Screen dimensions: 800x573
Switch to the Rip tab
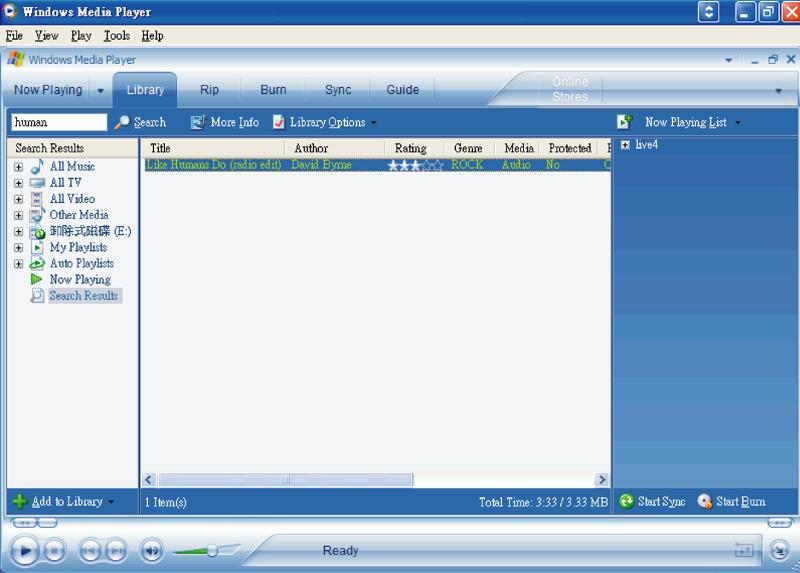pyautogui.click(x=209, y=90)
